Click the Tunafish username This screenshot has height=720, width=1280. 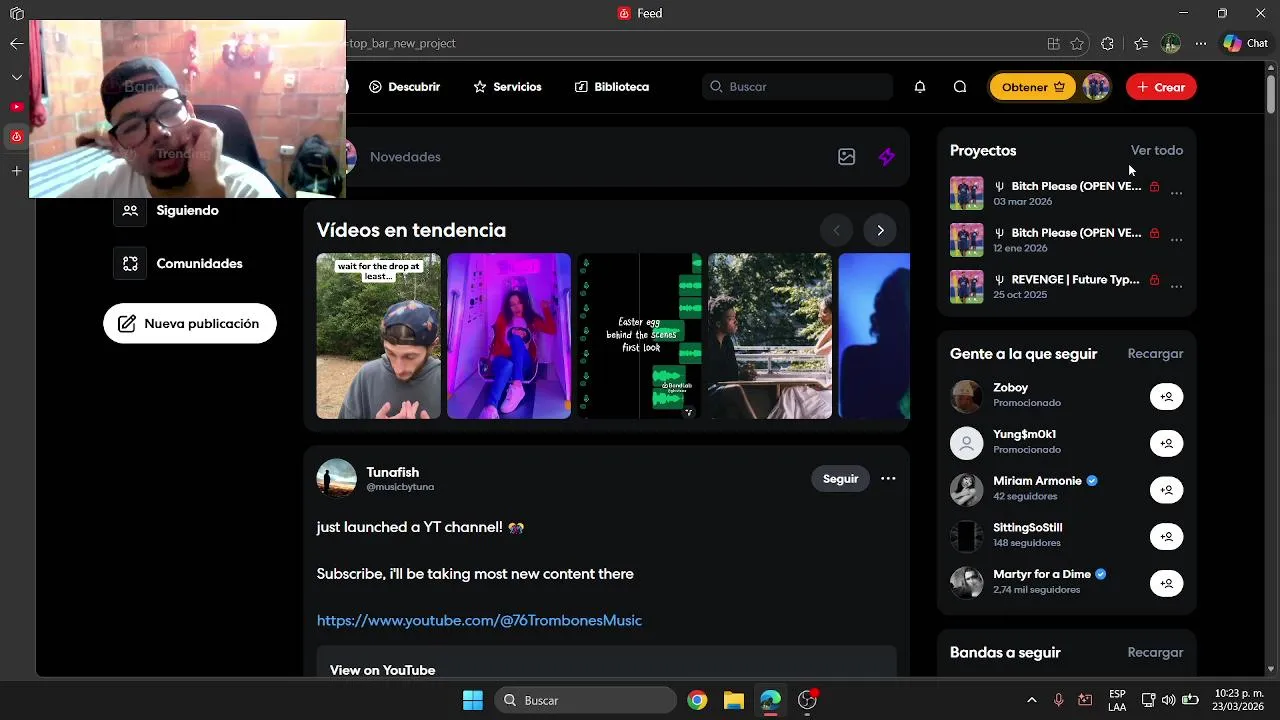pos(392,472)
